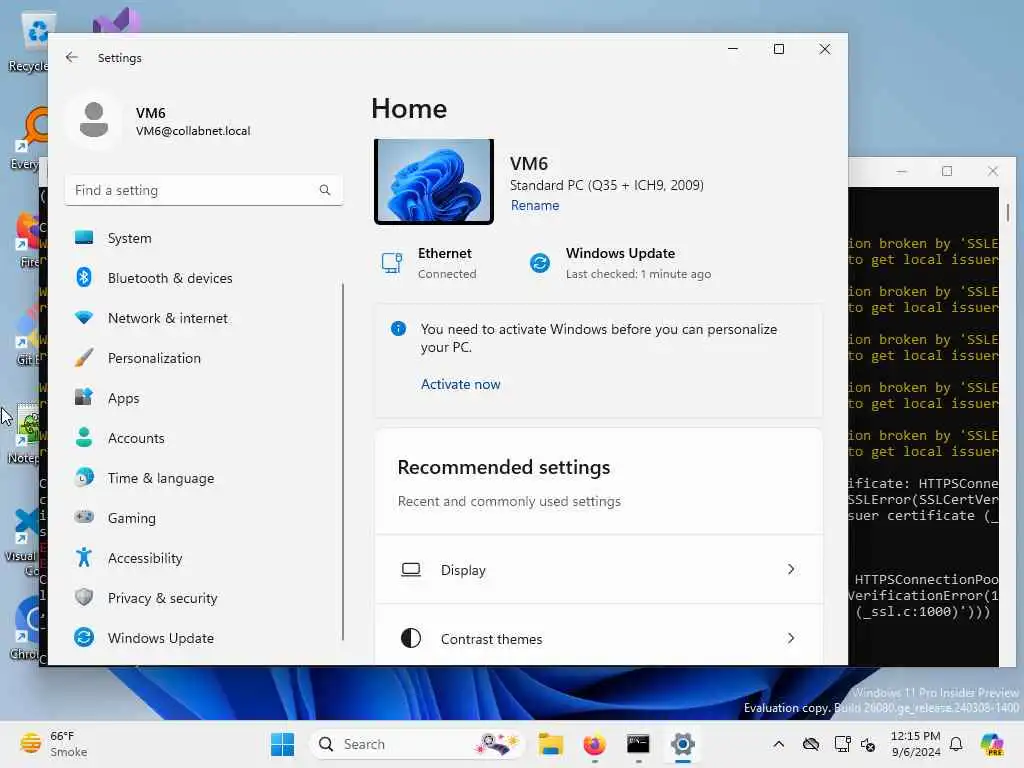Viewport: 1024px width, 768px height.
Task: Click the Activate now link
Action: pyautogui.click(x=460, y=384)
